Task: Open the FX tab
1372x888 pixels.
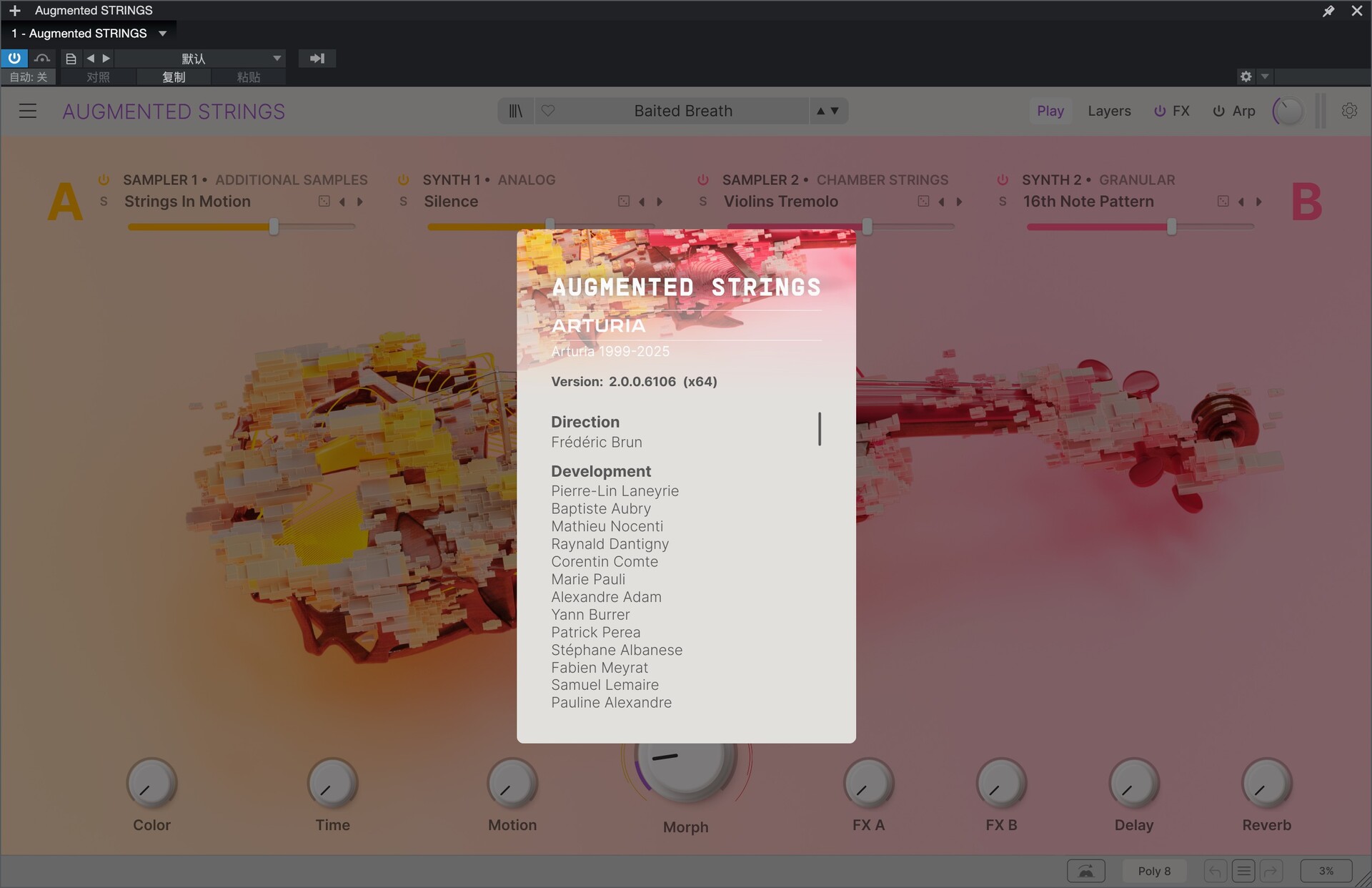Action: click(1180, 111)
